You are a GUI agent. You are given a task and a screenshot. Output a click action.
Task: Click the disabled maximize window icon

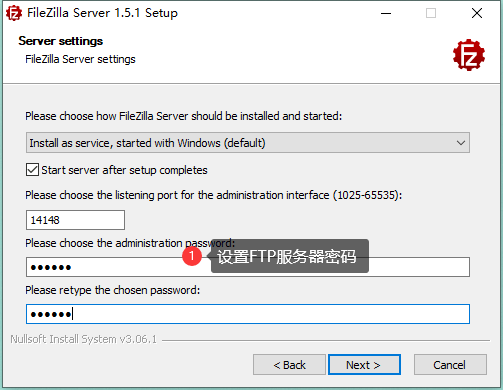click(431, 13)
